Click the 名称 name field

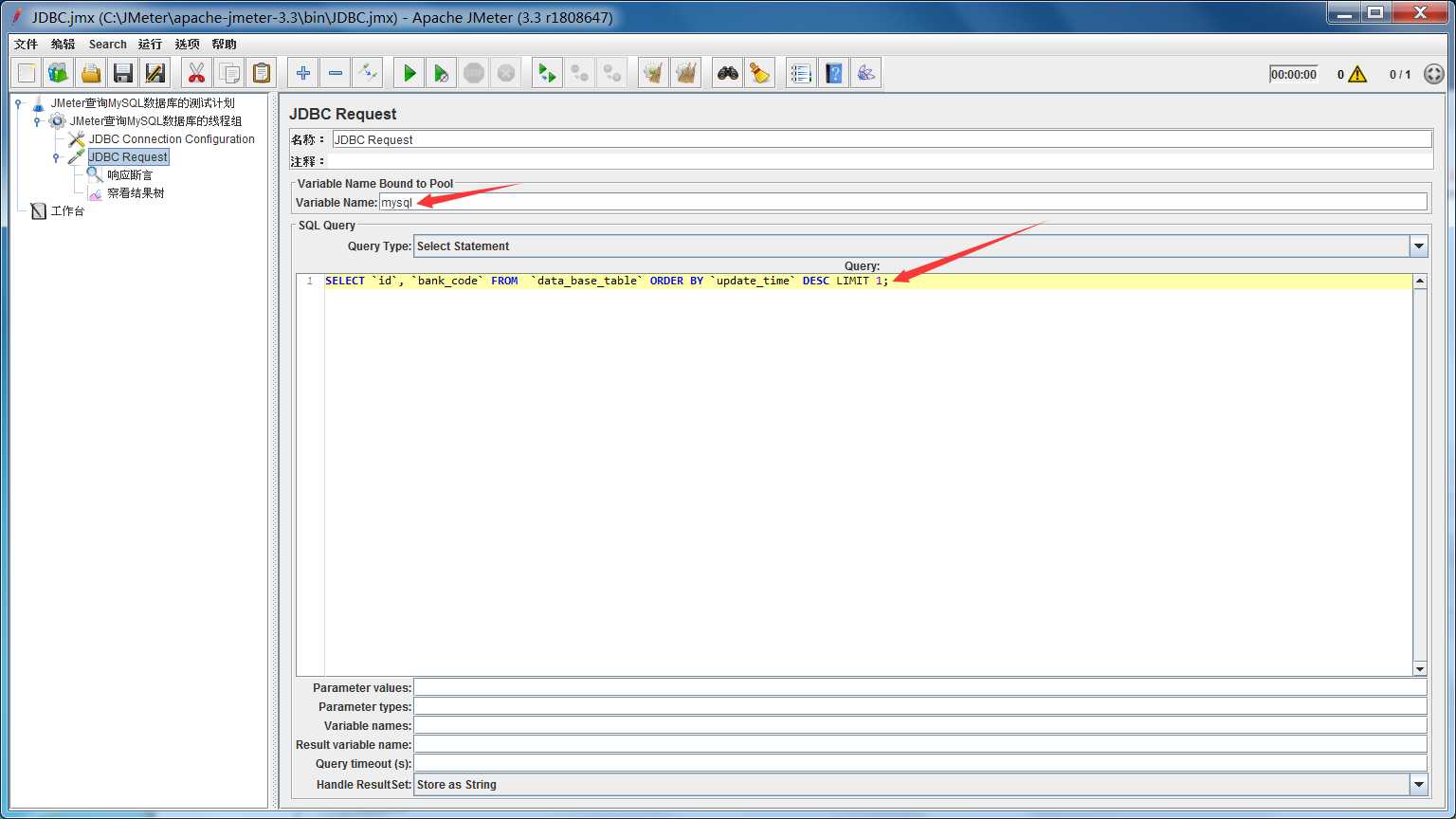click(882, 139)
